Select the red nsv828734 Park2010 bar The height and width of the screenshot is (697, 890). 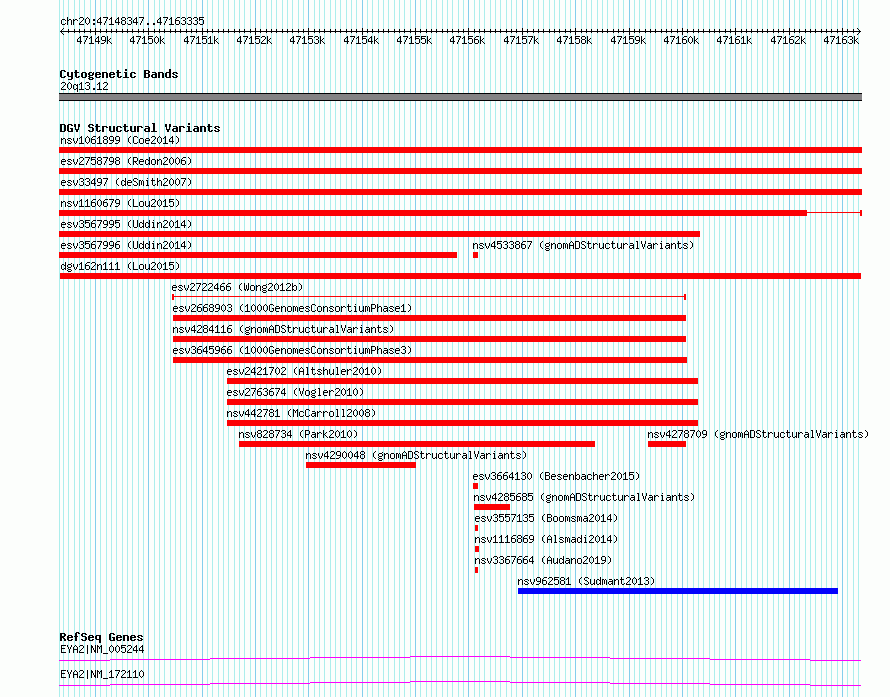coord(417,444)
